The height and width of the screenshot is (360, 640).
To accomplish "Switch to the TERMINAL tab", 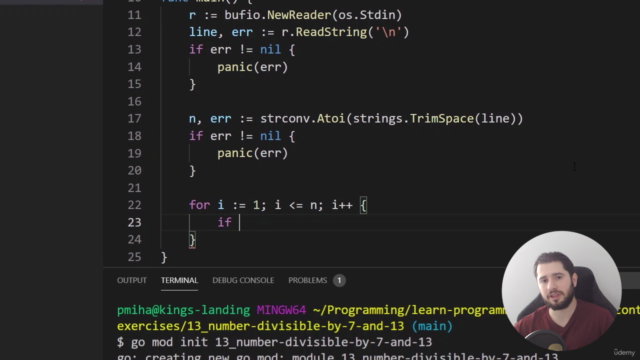I will click(179, 280).
